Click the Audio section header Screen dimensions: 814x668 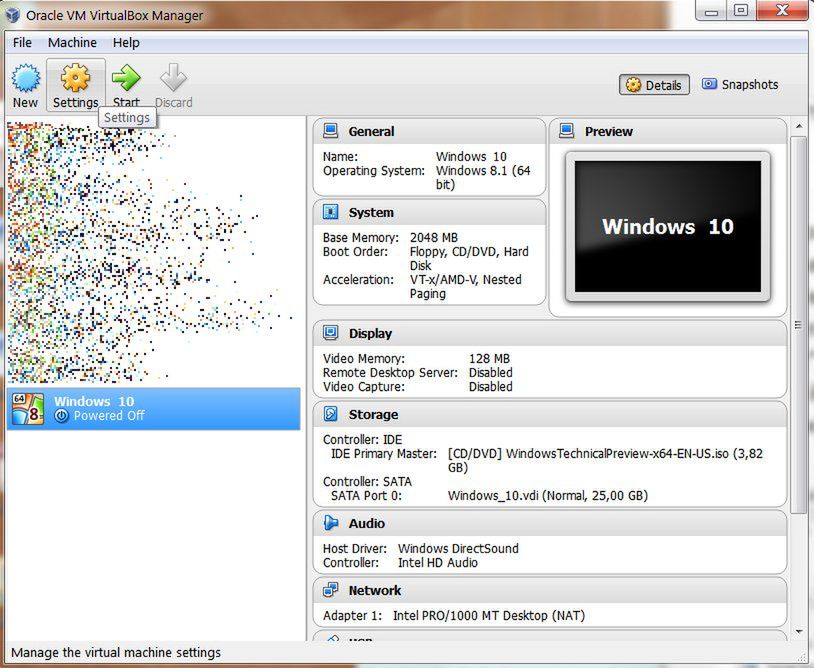550,523
